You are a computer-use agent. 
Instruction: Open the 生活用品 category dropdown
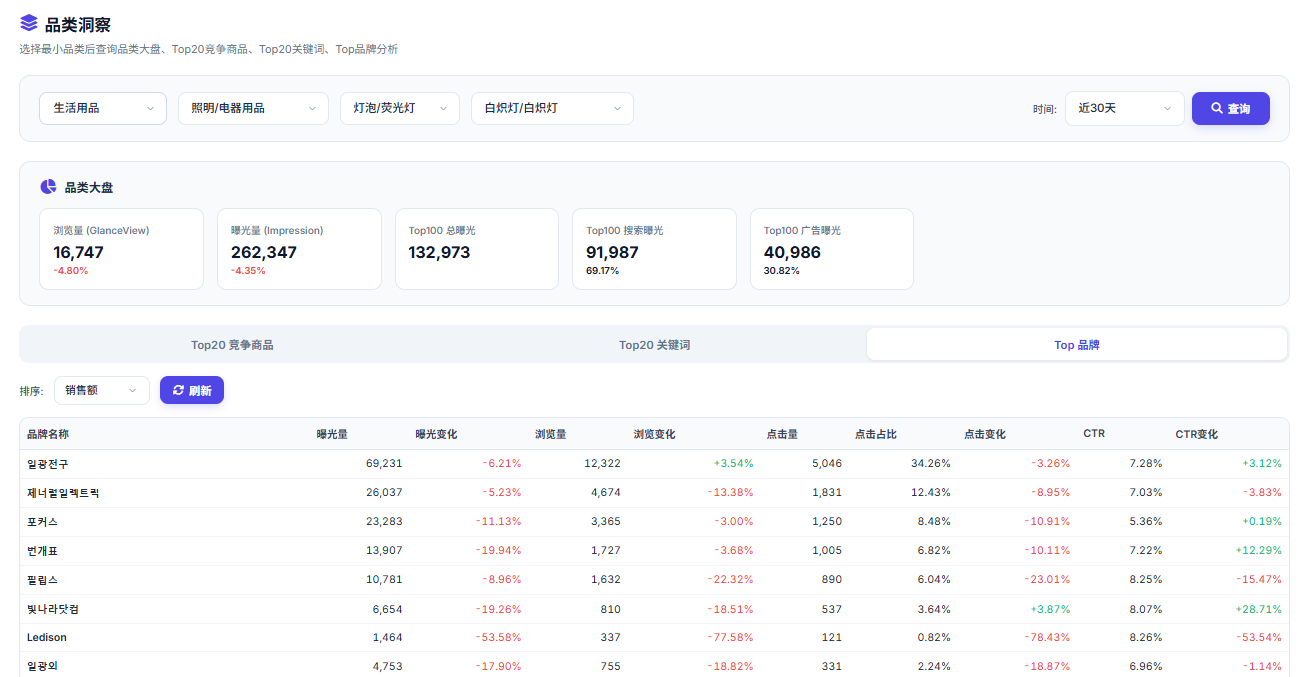103,108
